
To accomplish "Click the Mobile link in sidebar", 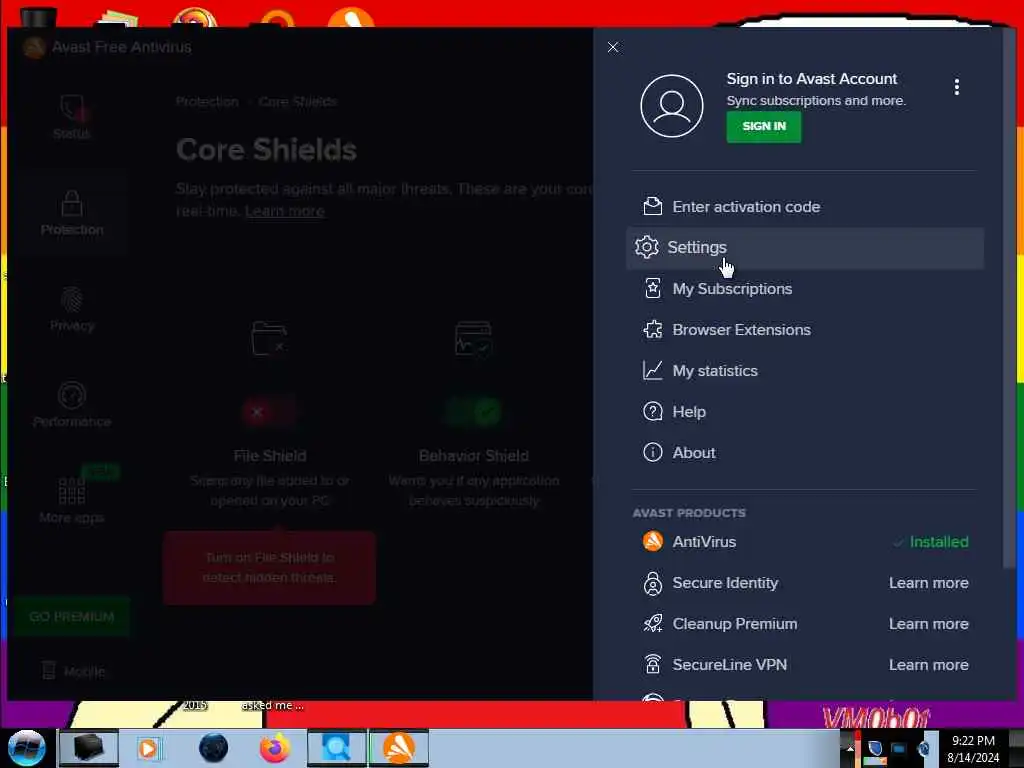I will click(73, 671).
